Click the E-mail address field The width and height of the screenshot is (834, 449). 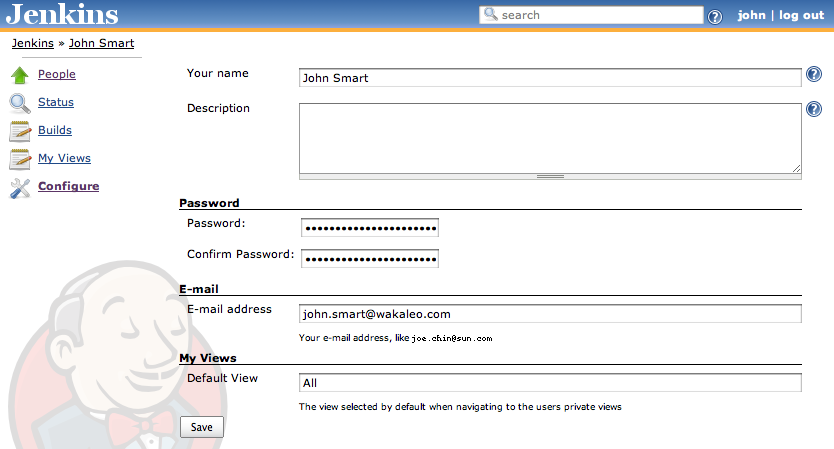click(x=550, y=314)
